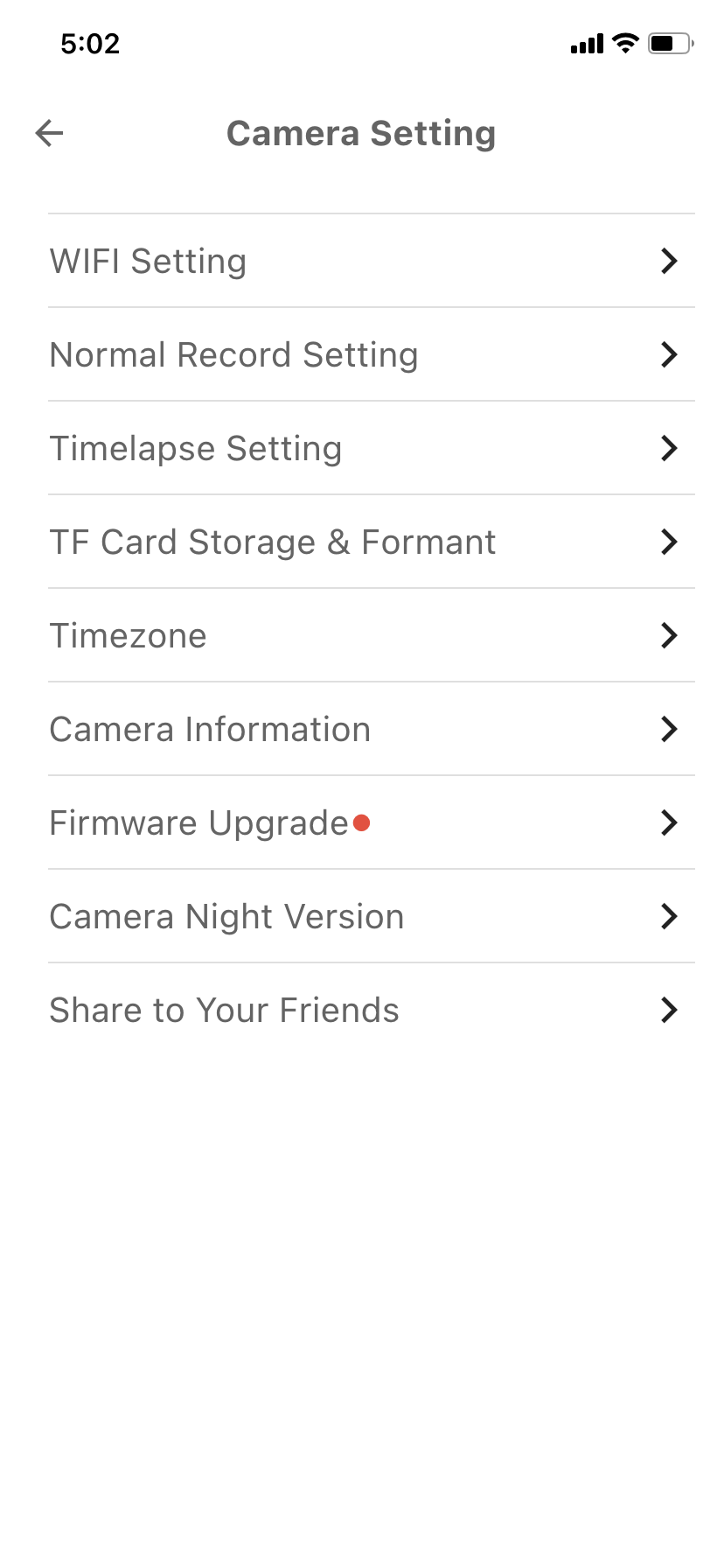
Task: Open Normal Record Setting
Action: [x=234, y=354]
